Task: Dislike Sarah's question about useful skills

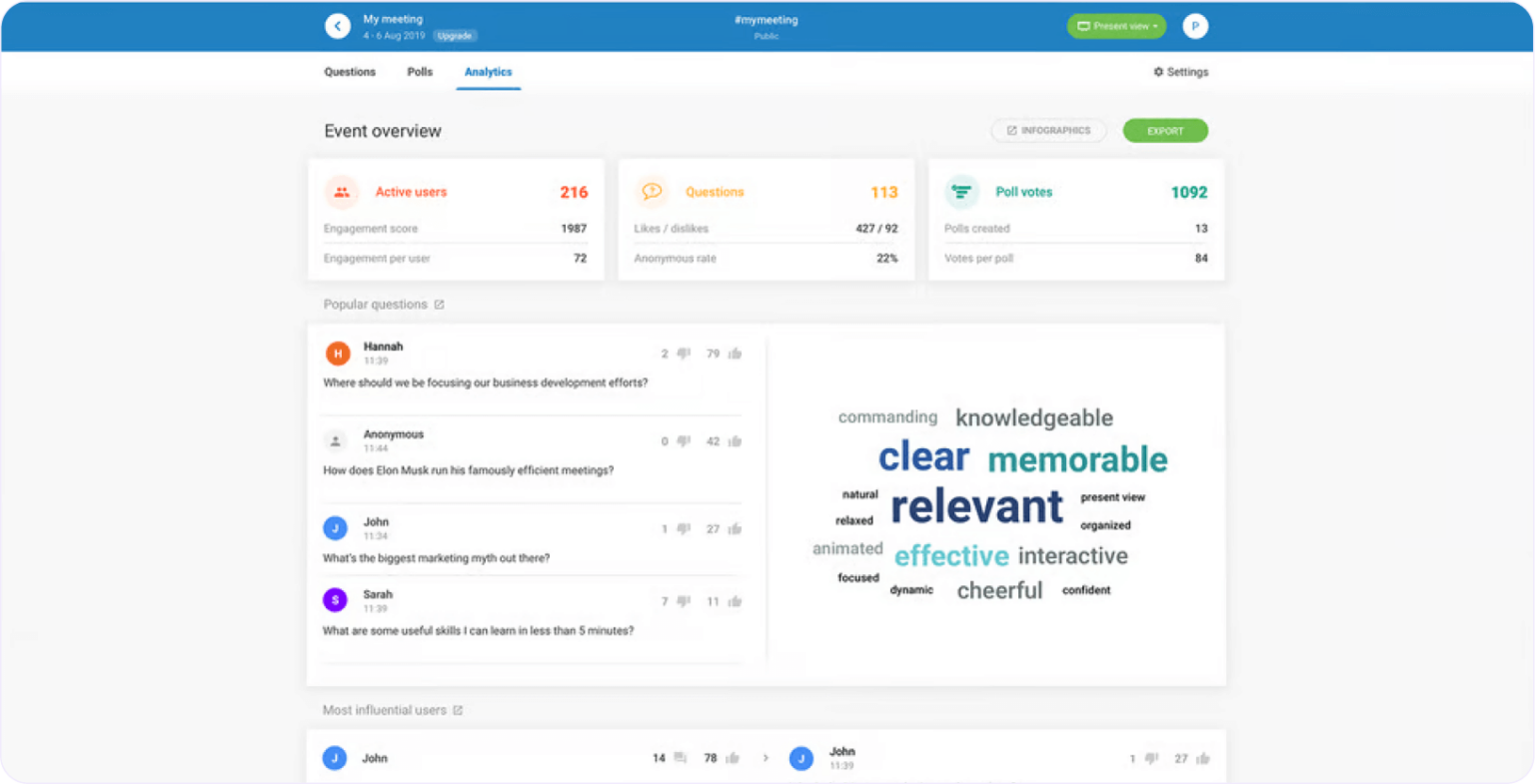Action: (x=685, y=600)
